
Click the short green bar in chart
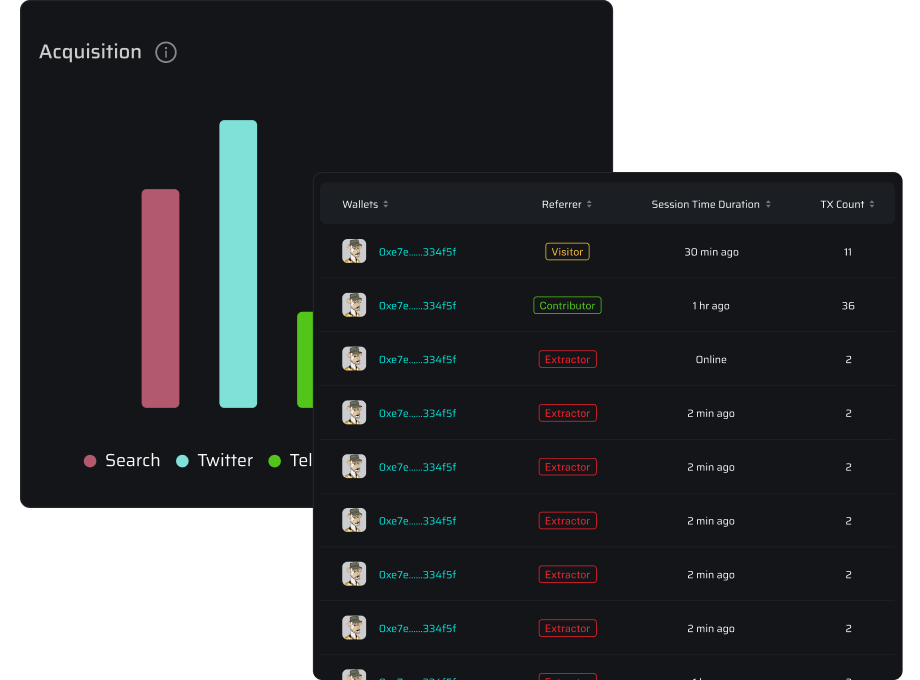point(305,360)
